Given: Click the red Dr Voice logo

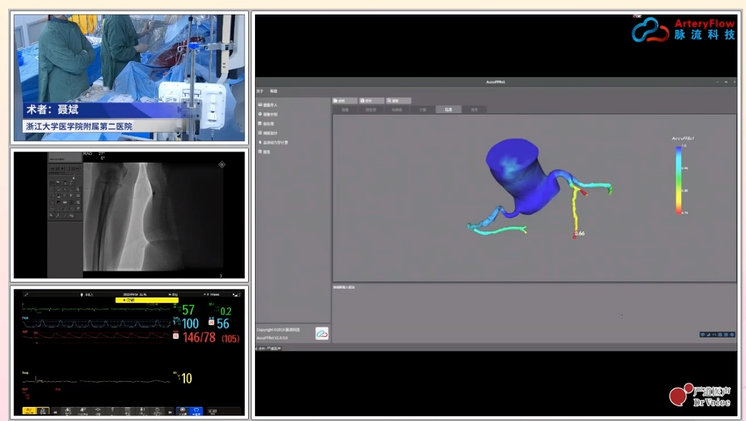Looking at the screenshot, I should 683,397.
